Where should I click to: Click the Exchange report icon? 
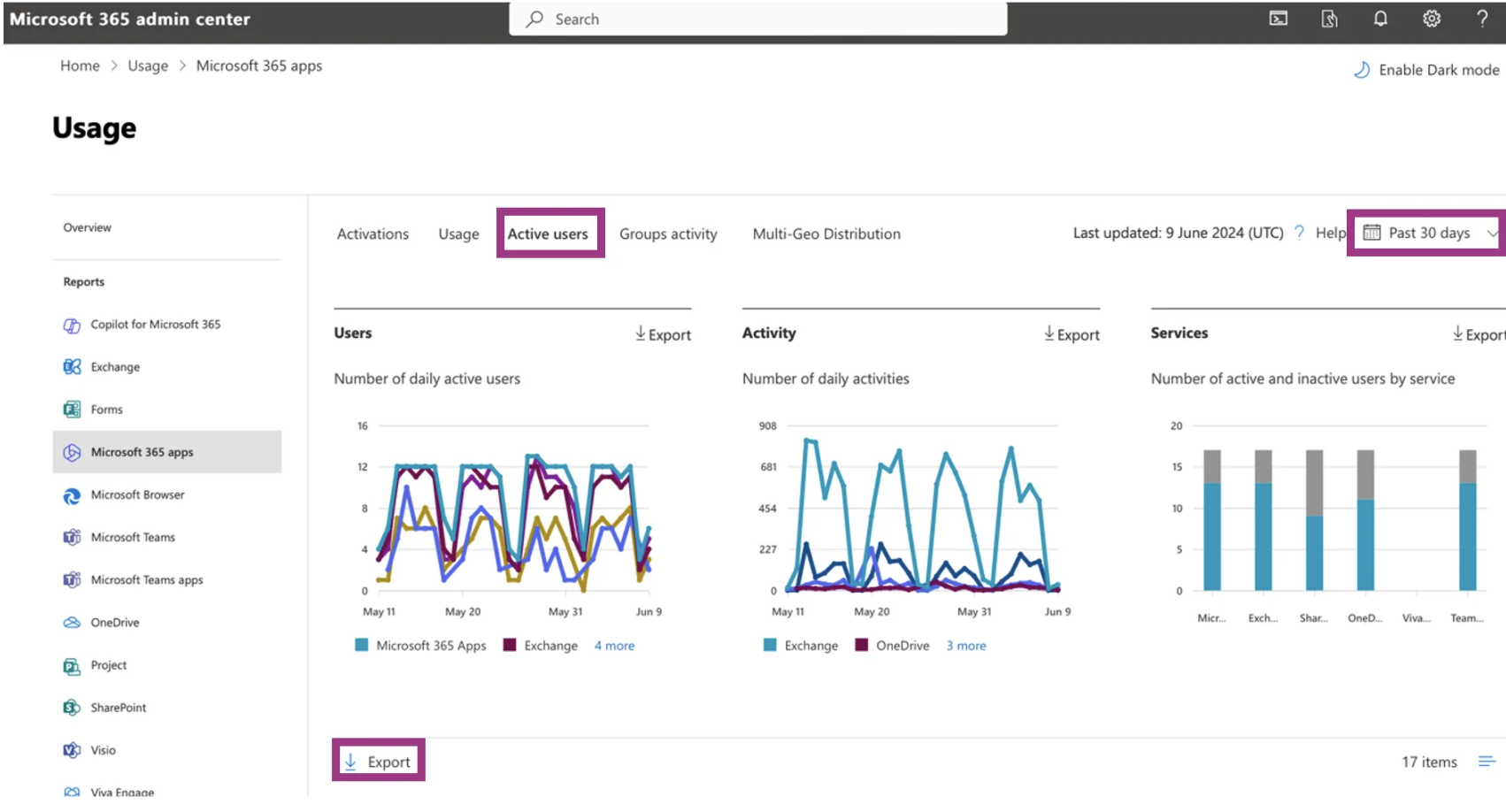pos(72,367)
